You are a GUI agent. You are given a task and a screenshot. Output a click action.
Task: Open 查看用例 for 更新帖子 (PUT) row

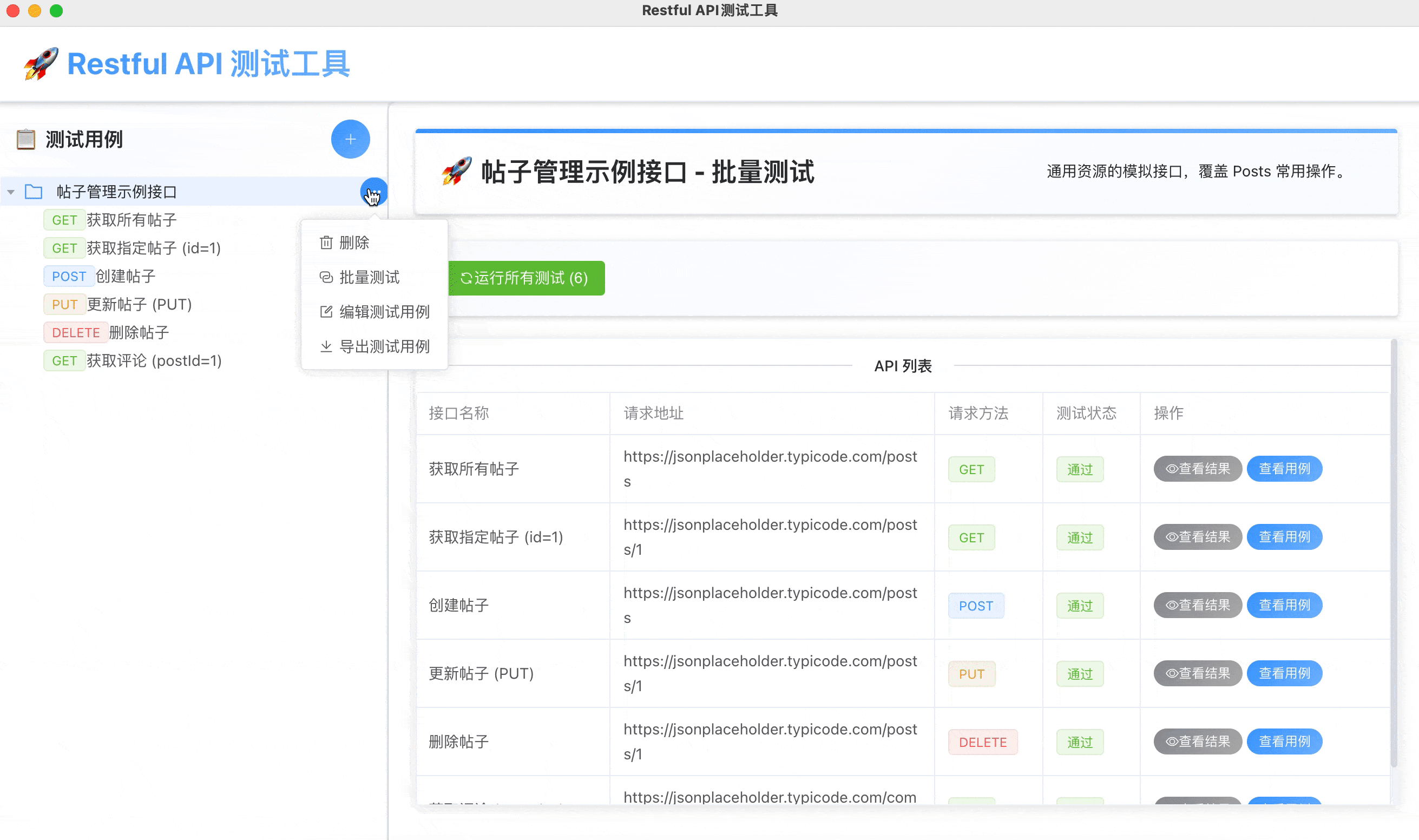[1284, 674]
